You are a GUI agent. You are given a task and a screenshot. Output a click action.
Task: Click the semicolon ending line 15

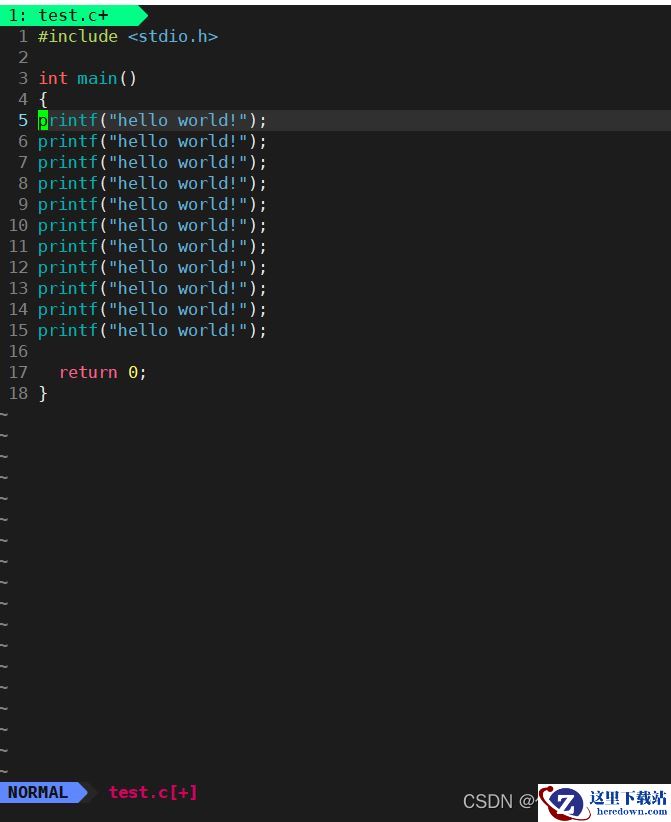click(263, 330)
